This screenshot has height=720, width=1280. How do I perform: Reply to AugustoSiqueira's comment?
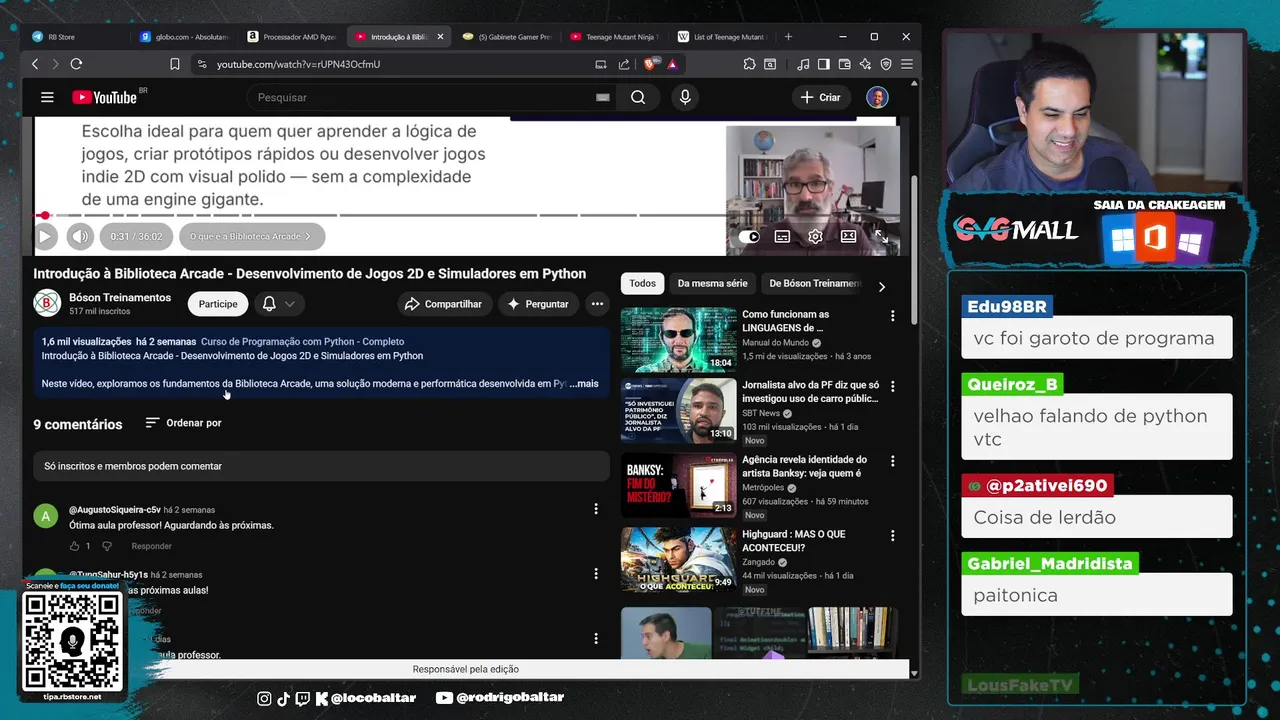tap(151, 546)
